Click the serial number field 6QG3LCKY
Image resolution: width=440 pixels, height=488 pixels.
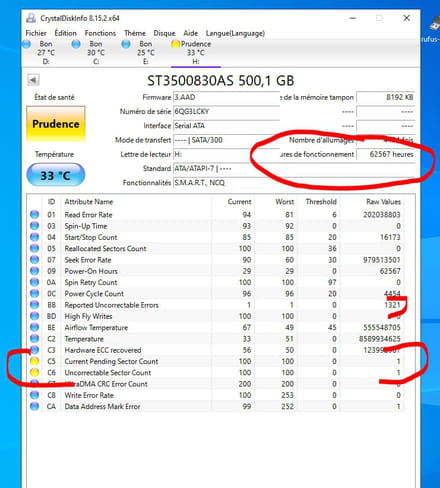[x=226, y=111]
